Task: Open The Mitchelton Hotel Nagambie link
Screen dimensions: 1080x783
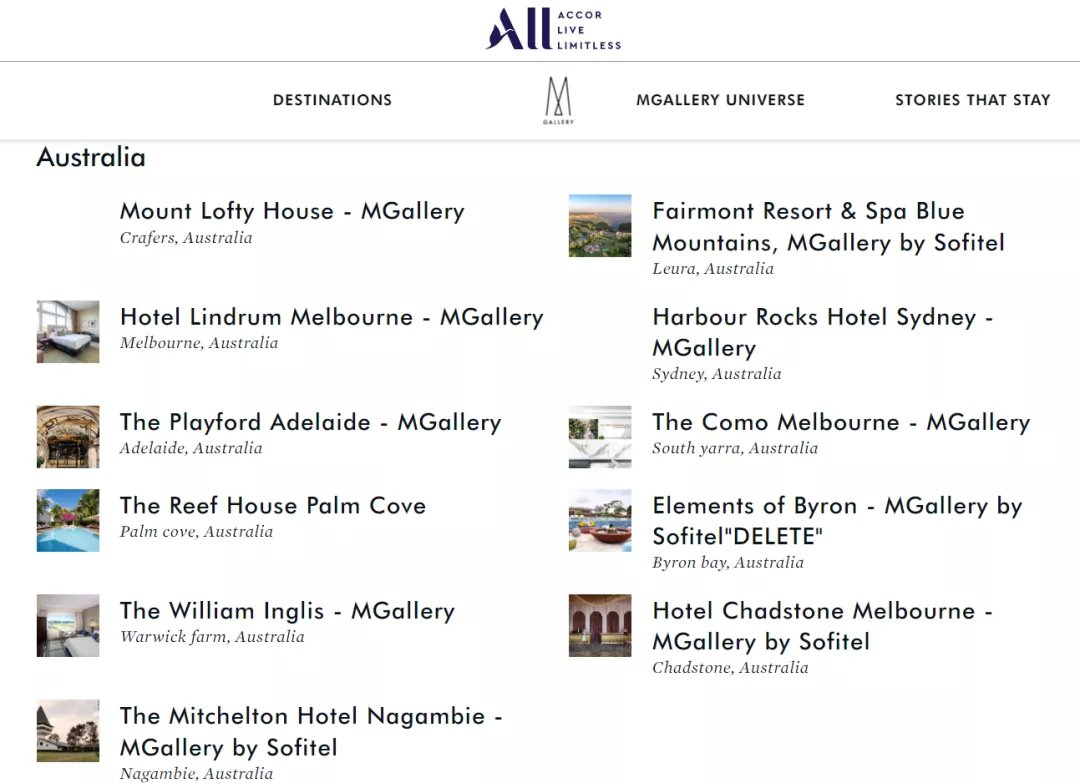Action: tap(311, 731)
